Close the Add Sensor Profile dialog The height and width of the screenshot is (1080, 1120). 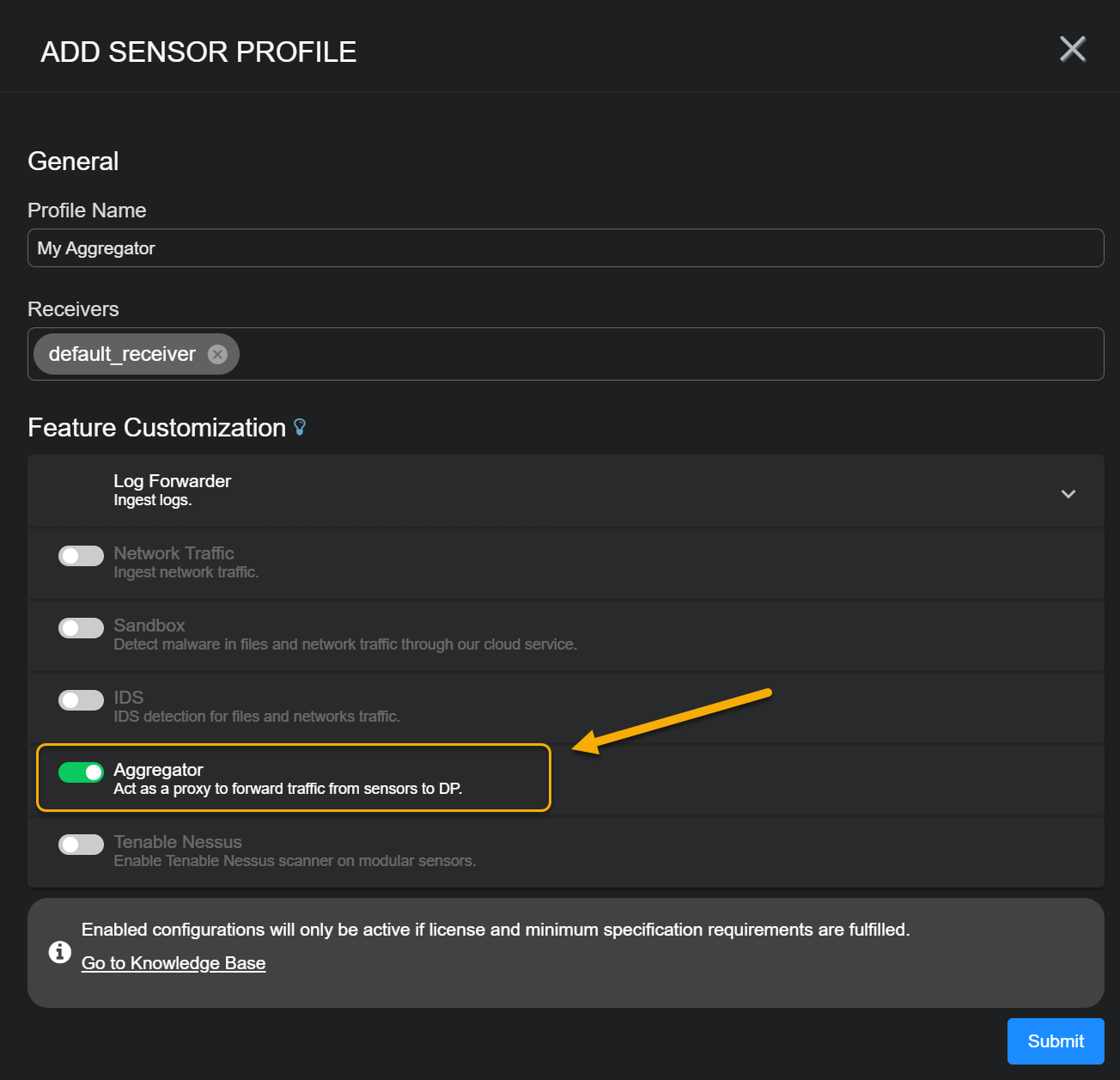click(1072, 49)
